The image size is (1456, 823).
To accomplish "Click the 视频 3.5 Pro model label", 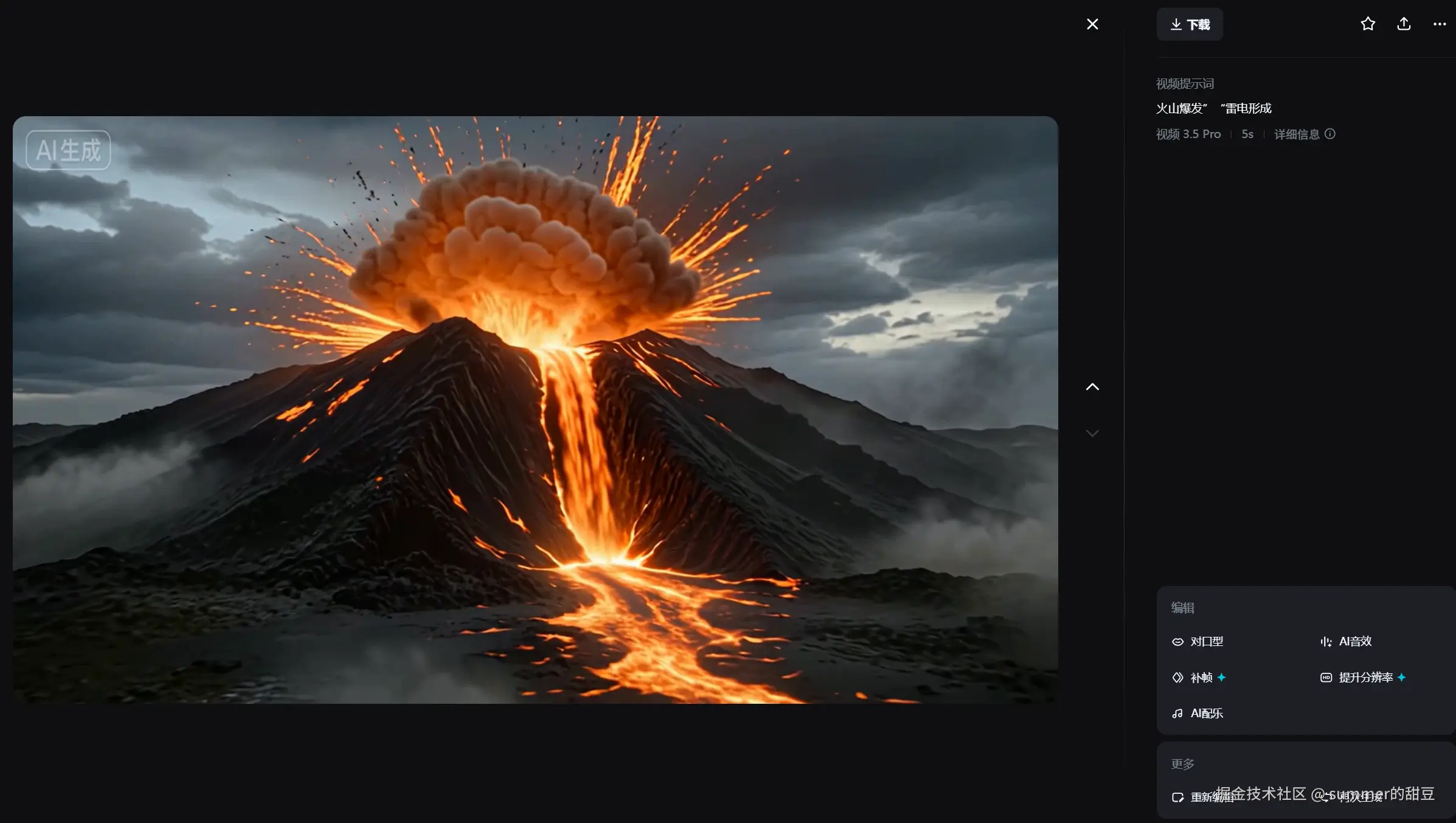I will (x=1188, y=134).
